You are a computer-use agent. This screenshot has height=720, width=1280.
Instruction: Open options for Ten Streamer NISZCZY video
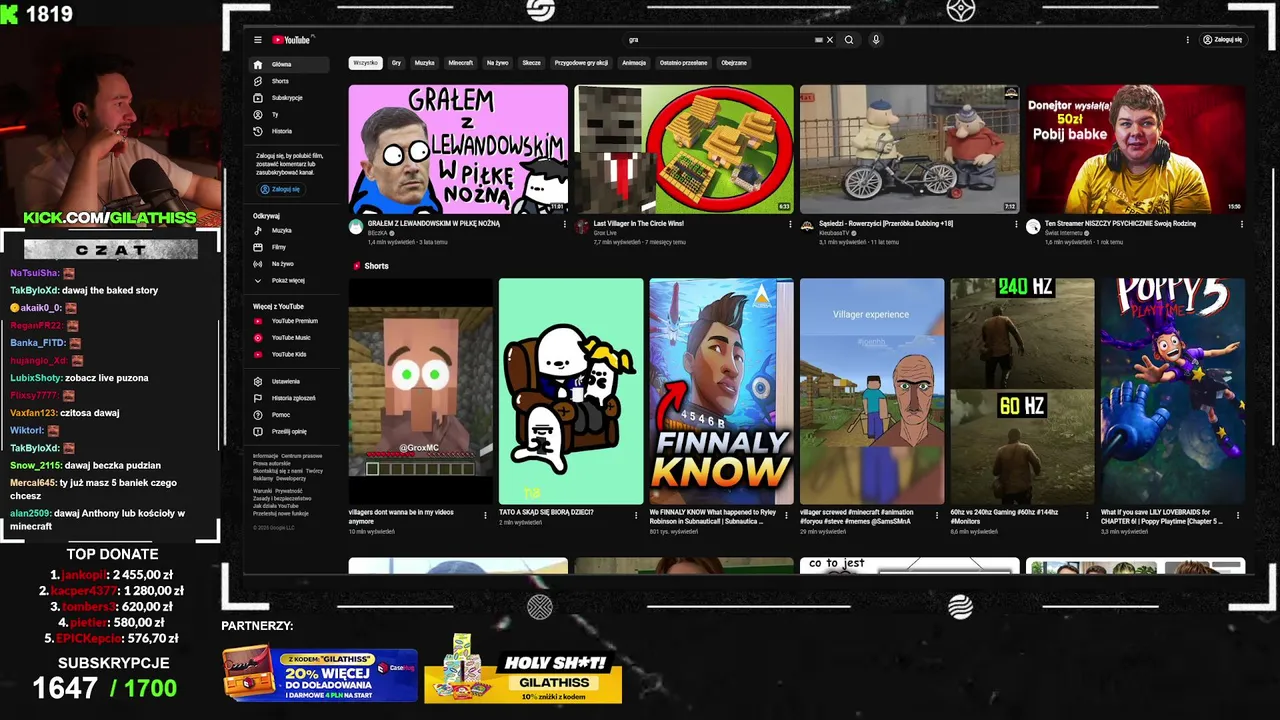pos(1242,224)
